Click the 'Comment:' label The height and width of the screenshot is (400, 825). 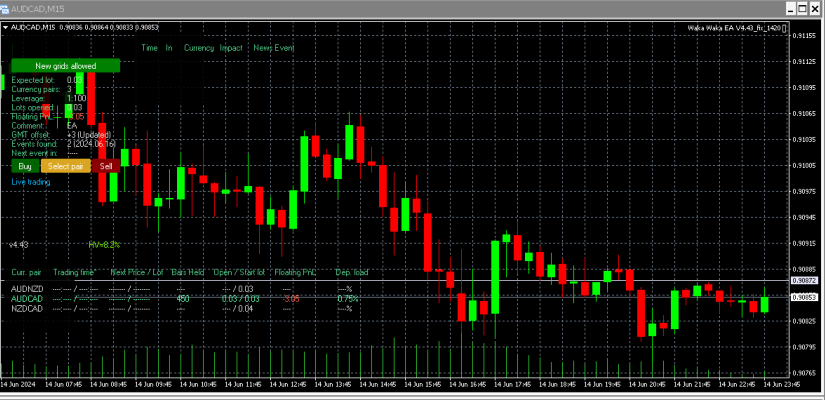(x=28, y=126)
